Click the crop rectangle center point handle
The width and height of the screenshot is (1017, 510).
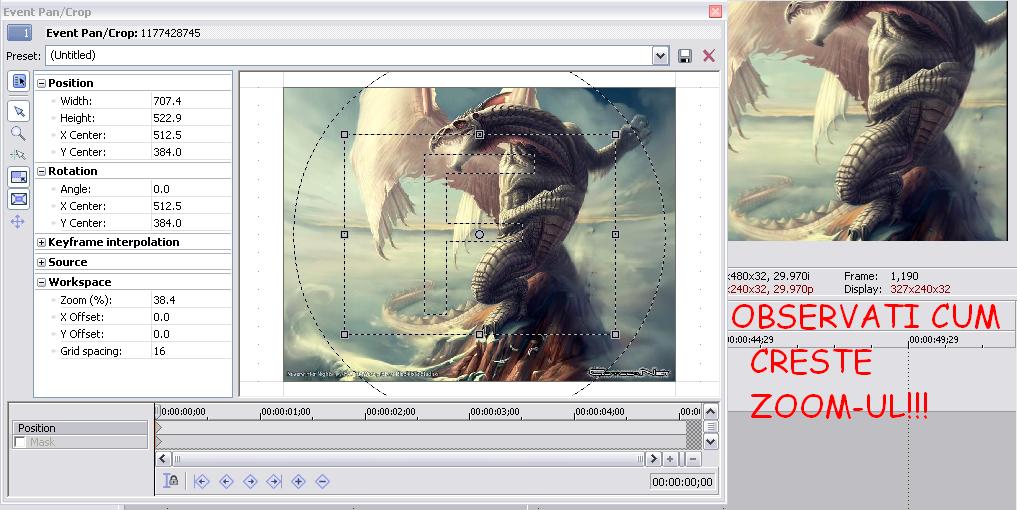click(479, 234)
